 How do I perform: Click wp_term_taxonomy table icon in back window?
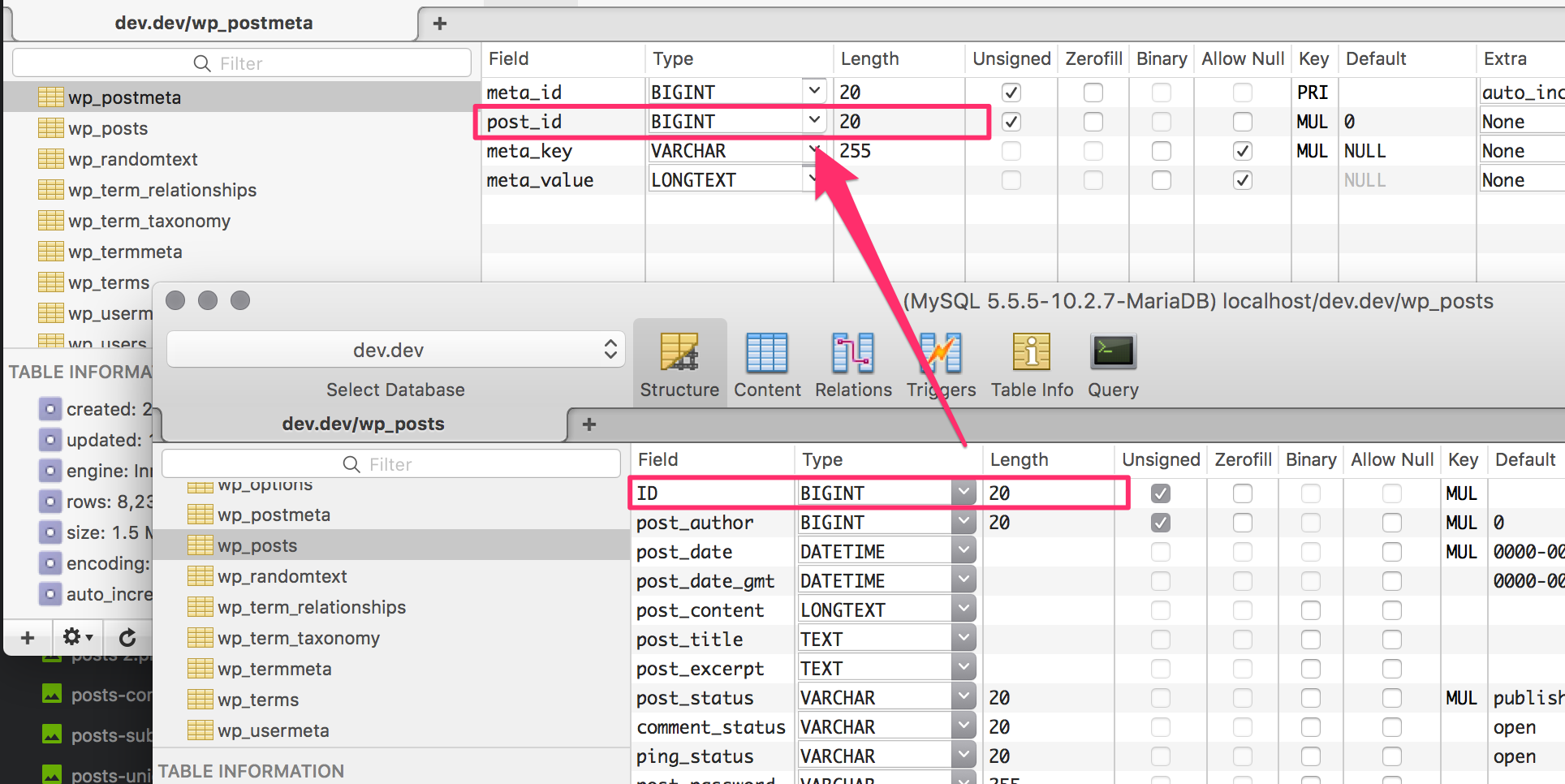pos(50,221)
